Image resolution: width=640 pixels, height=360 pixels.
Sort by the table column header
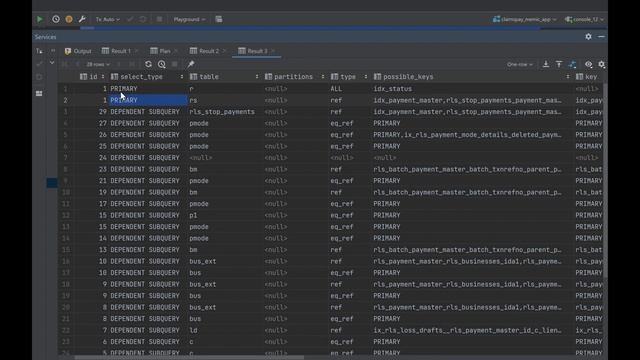coord(224,77)
